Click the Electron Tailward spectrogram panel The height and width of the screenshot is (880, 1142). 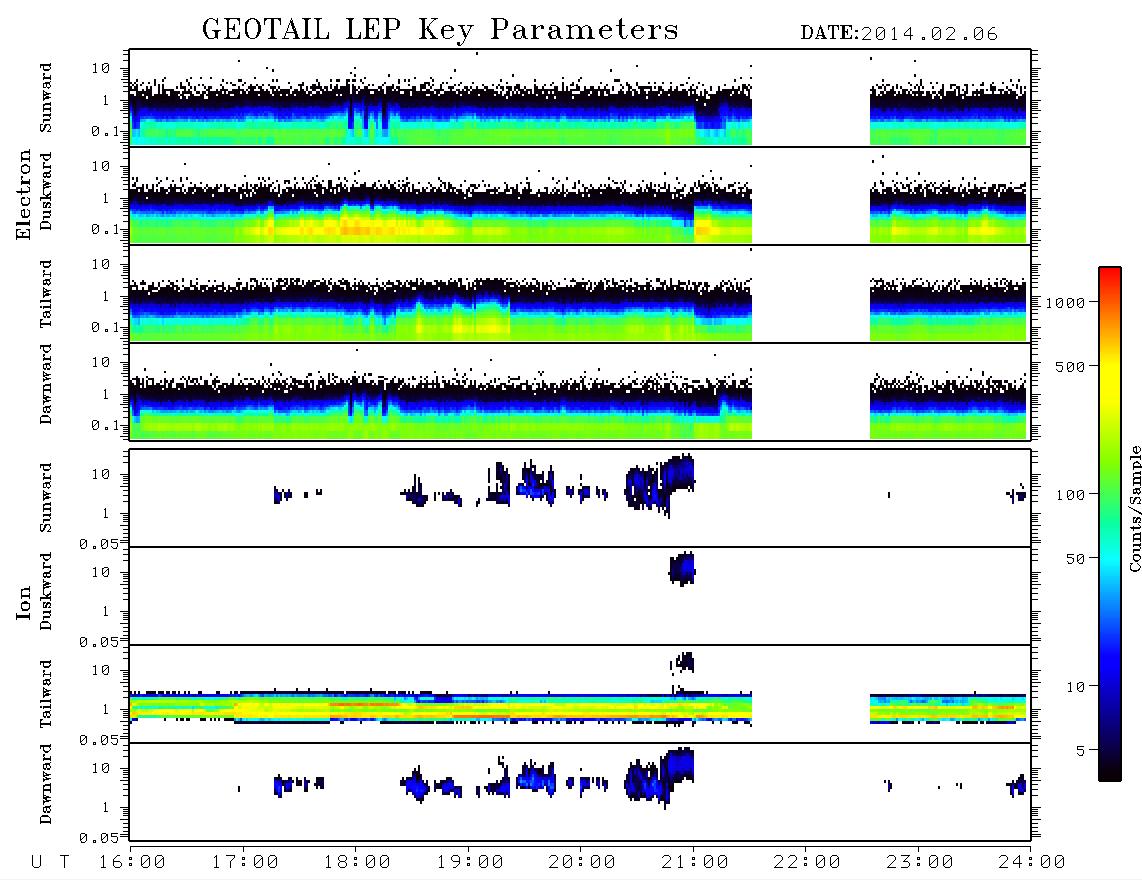[580, 294]
